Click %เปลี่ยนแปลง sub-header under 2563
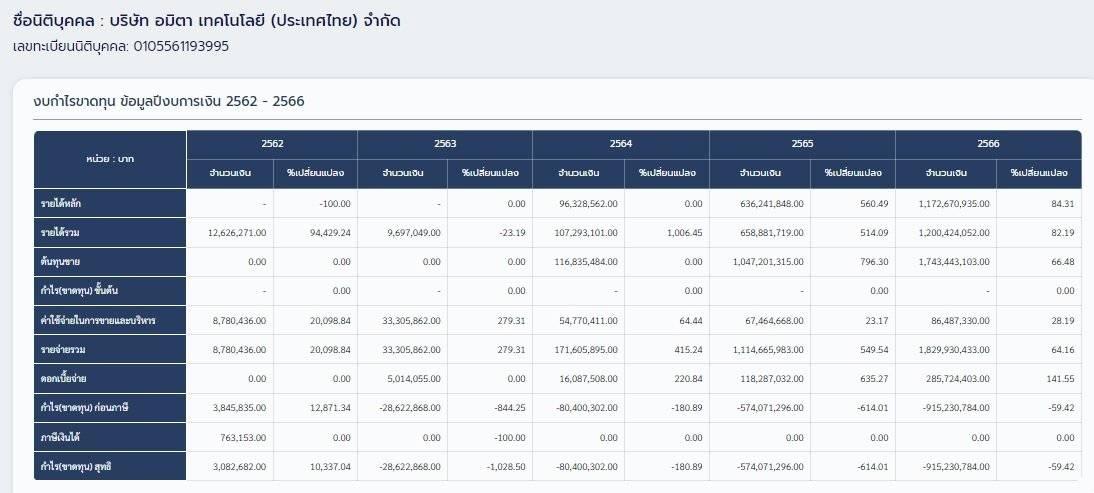This screenshot has width=1094, height=493. [x=490, y=174]
